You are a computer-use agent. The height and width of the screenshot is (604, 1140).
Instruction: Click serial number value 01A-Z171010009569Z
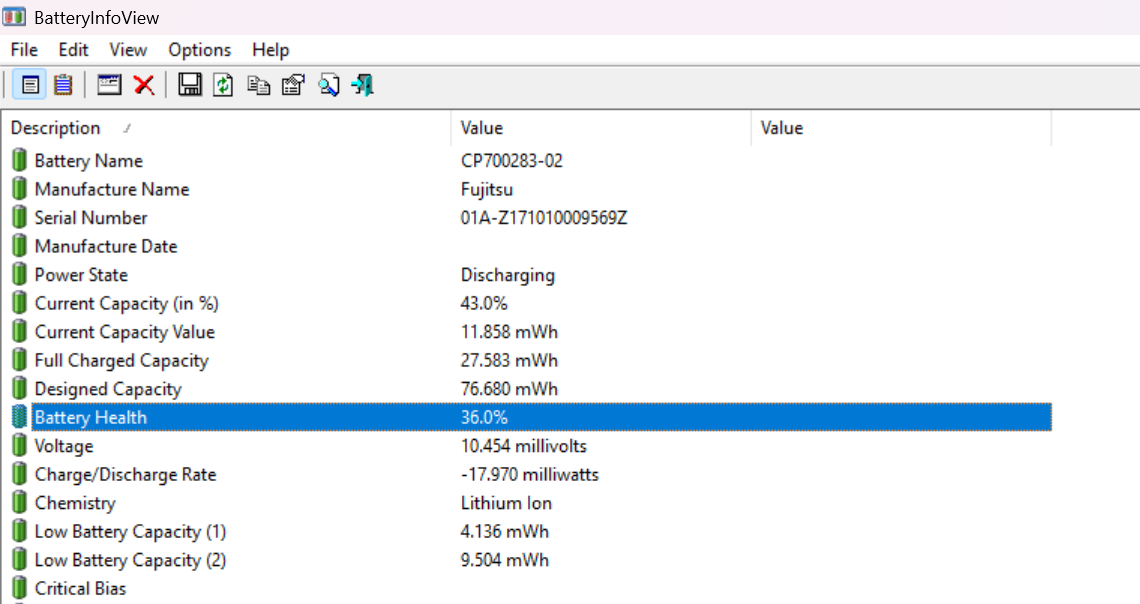point(544,217)
